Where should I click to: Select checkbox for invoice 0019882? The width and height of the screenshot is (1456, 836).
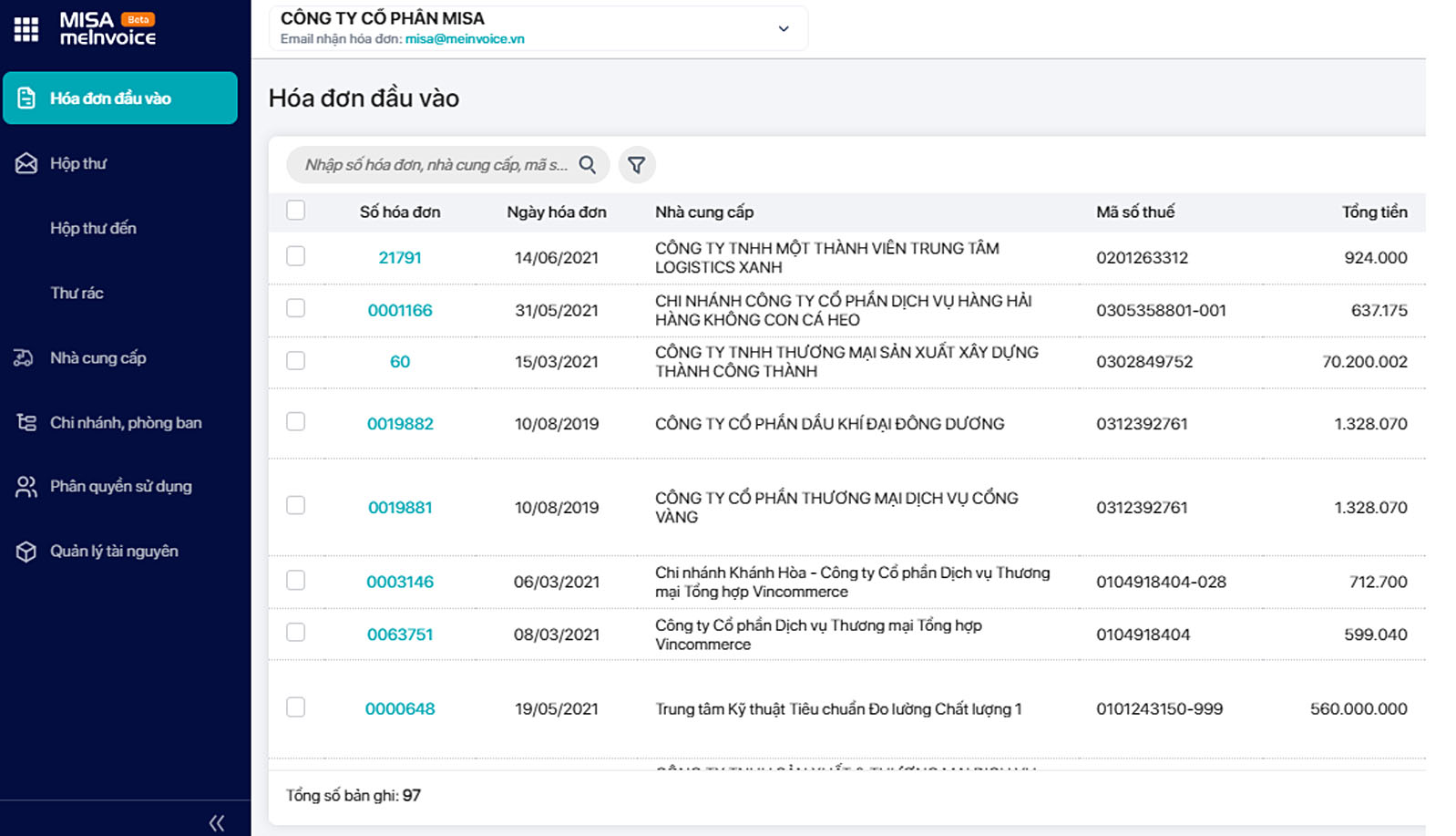(295, 422)
